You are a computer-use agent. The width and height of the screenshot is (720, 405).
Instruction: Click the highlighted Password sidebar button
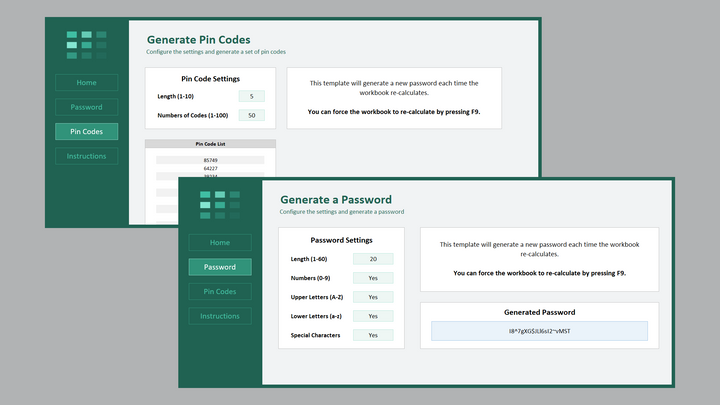(220, 267)
